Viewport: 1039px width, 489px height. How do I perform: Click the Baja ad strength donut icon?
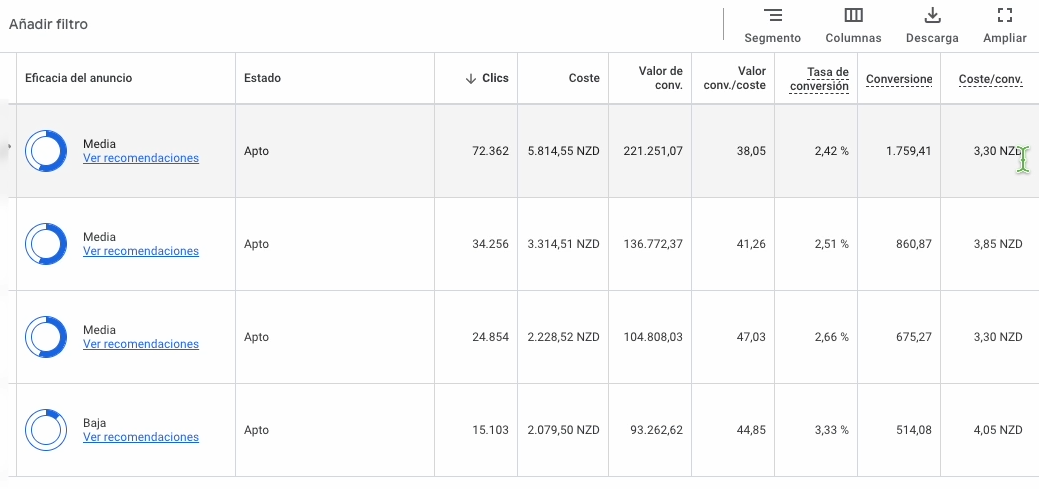[x=46, y=430]
